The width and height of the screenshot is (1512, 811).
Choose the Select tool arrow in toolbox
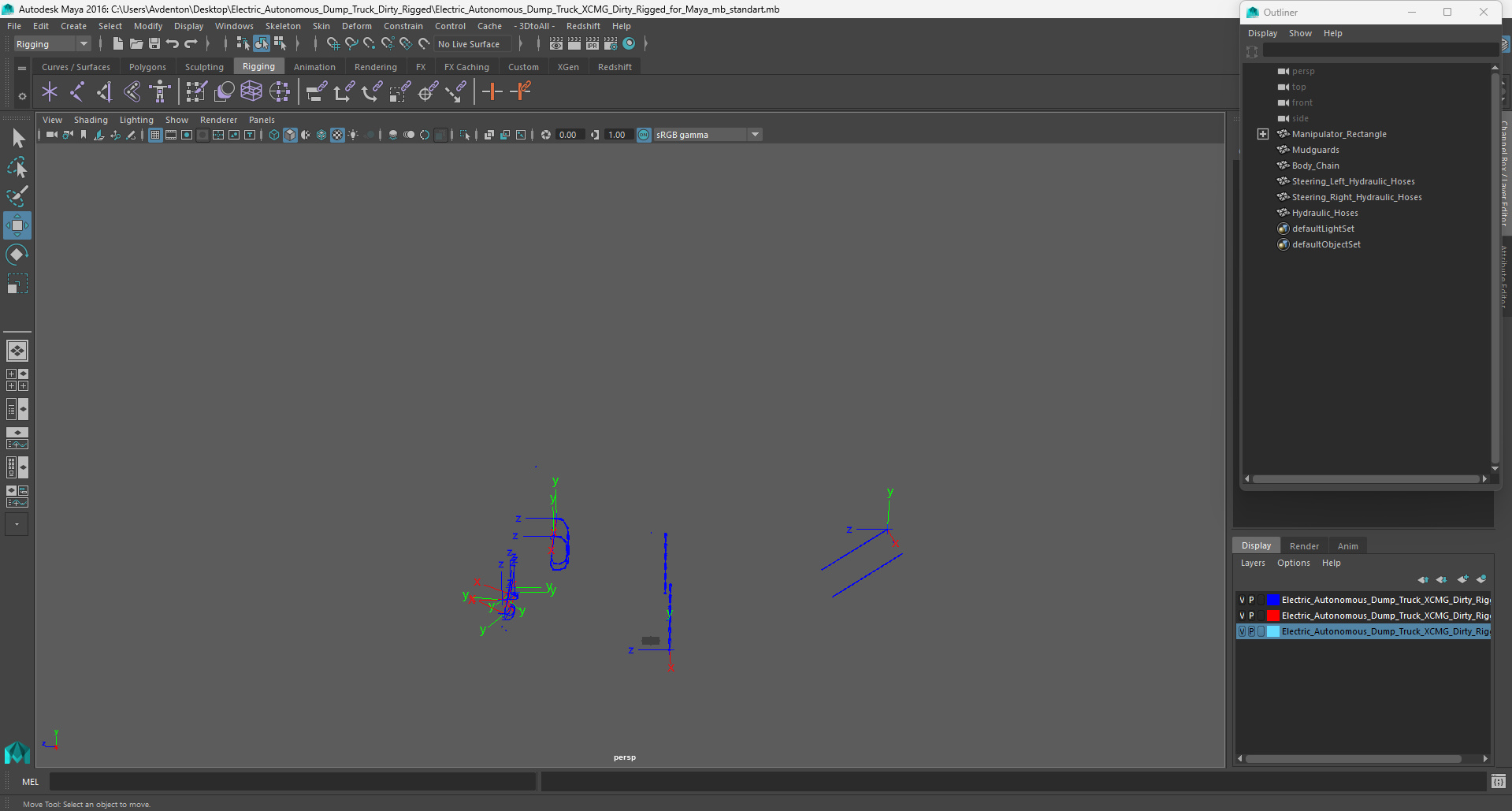click(x=17, y=139)
